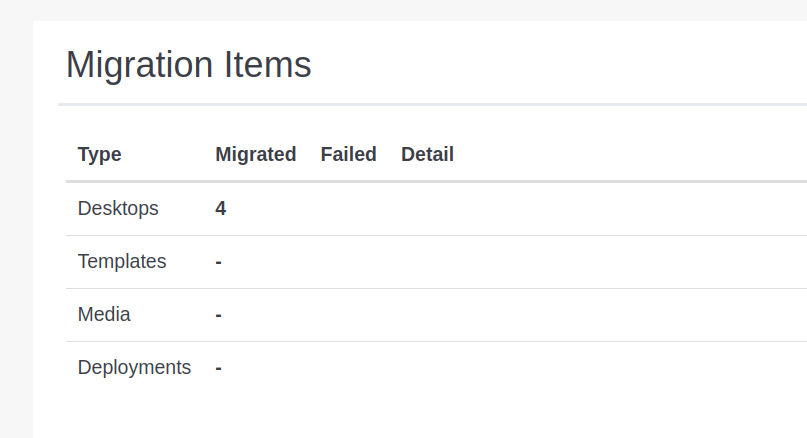This screenshot has height=438, width=807.
Task: Click the Type column header
Action: pos(99,154)
